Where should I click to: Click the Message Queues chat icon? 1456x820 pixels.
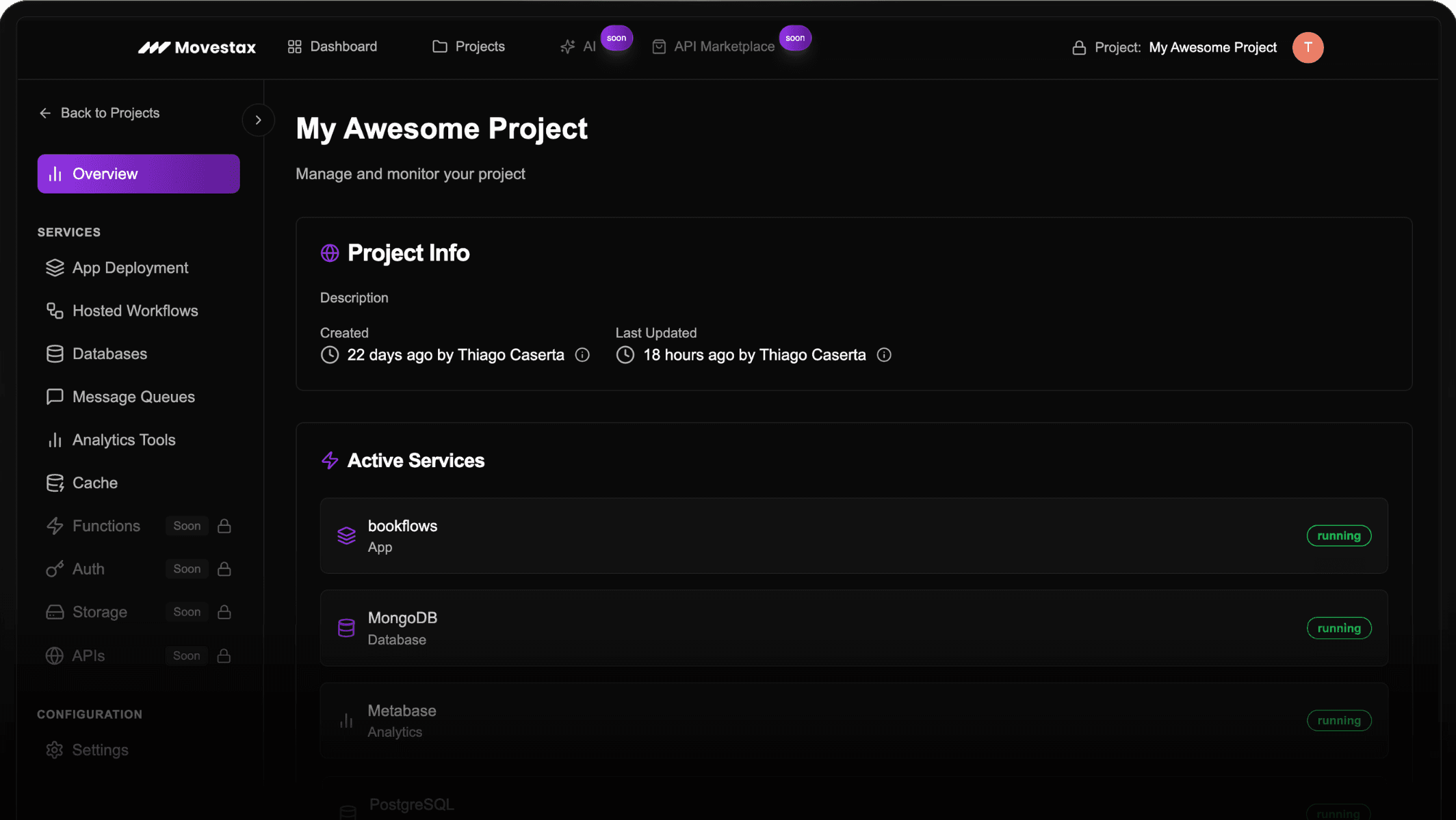click(55, 397)
